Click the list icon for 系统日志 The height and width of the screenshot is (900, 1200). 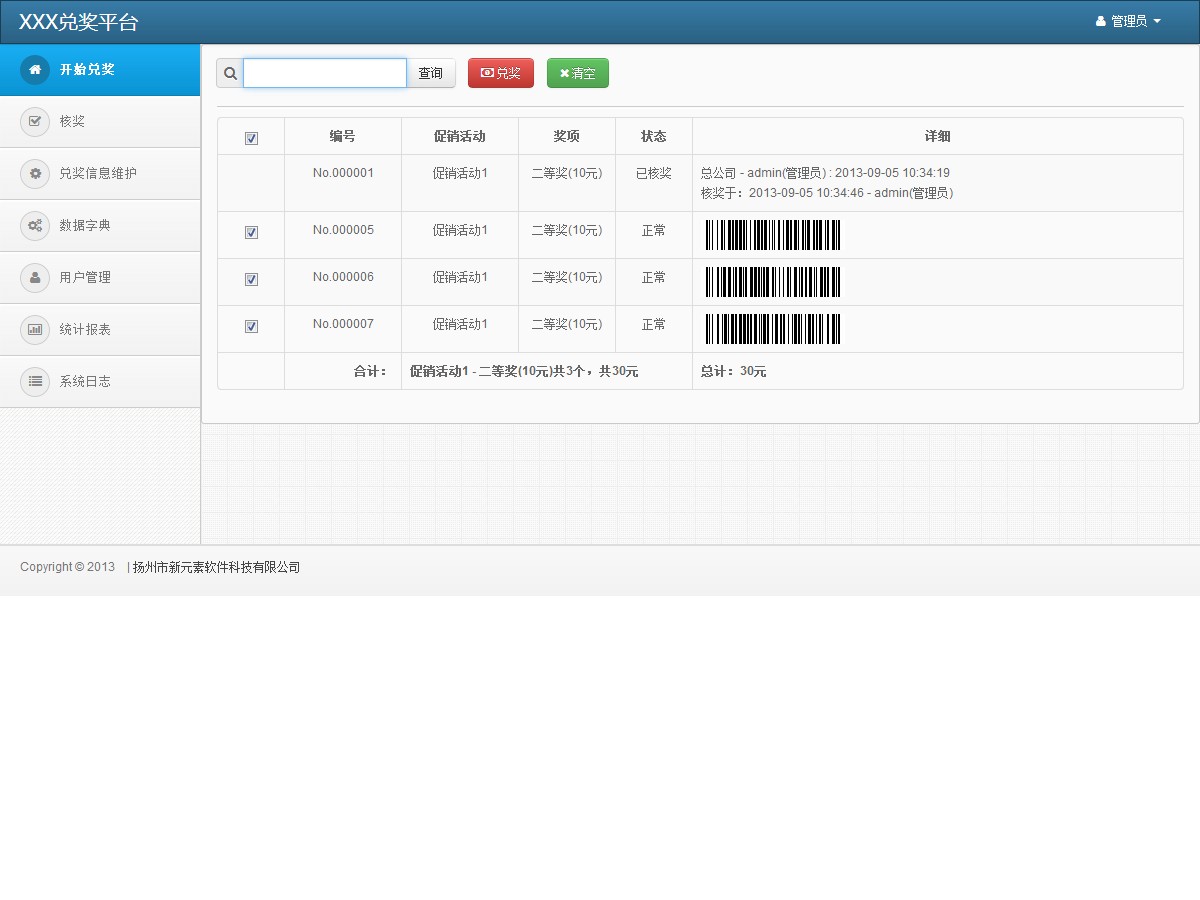point(35,382)
